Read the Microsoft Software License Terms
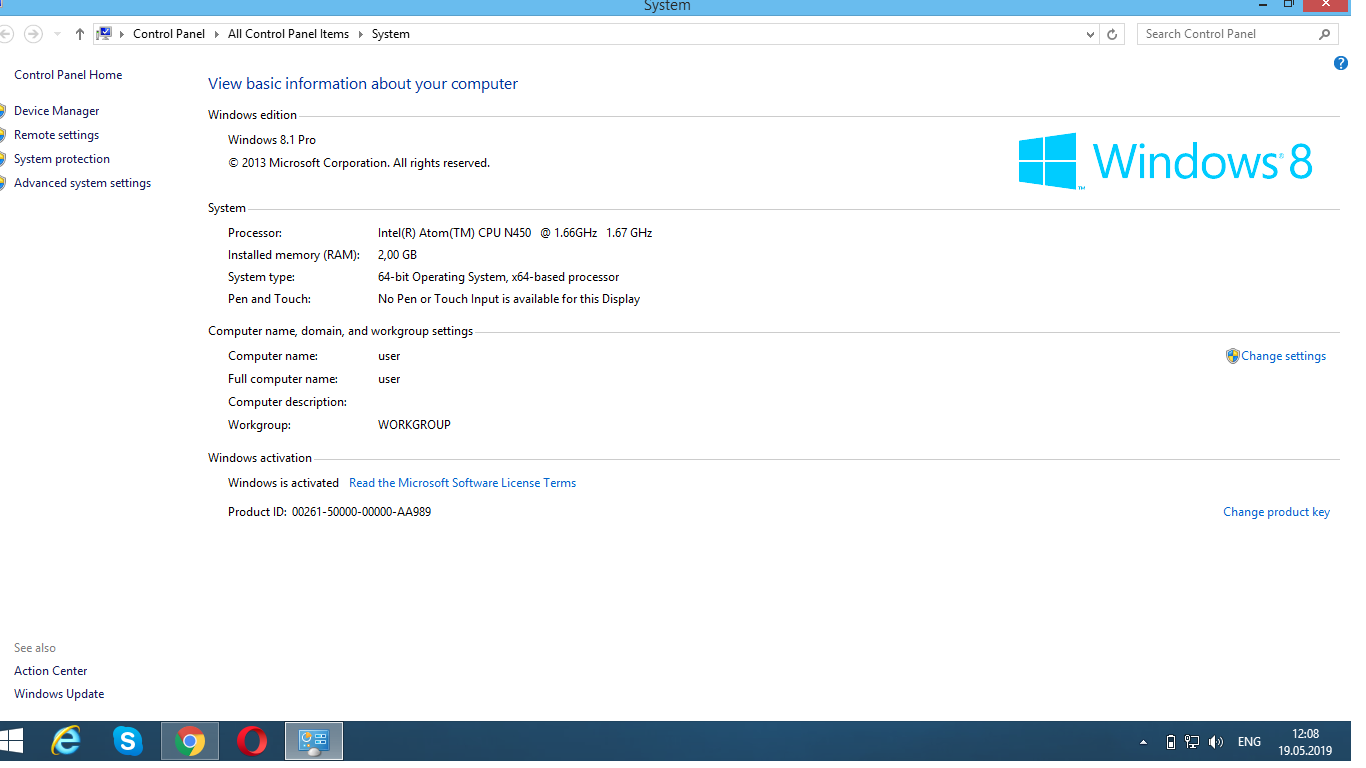Screen dimensions: 1366x768 pos(463,483)
